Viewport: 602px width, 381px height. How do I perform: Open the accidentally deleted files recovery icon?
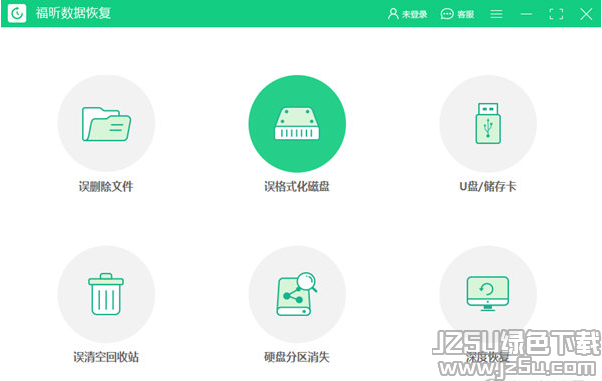pyautogui.click(x=106, y=123)
